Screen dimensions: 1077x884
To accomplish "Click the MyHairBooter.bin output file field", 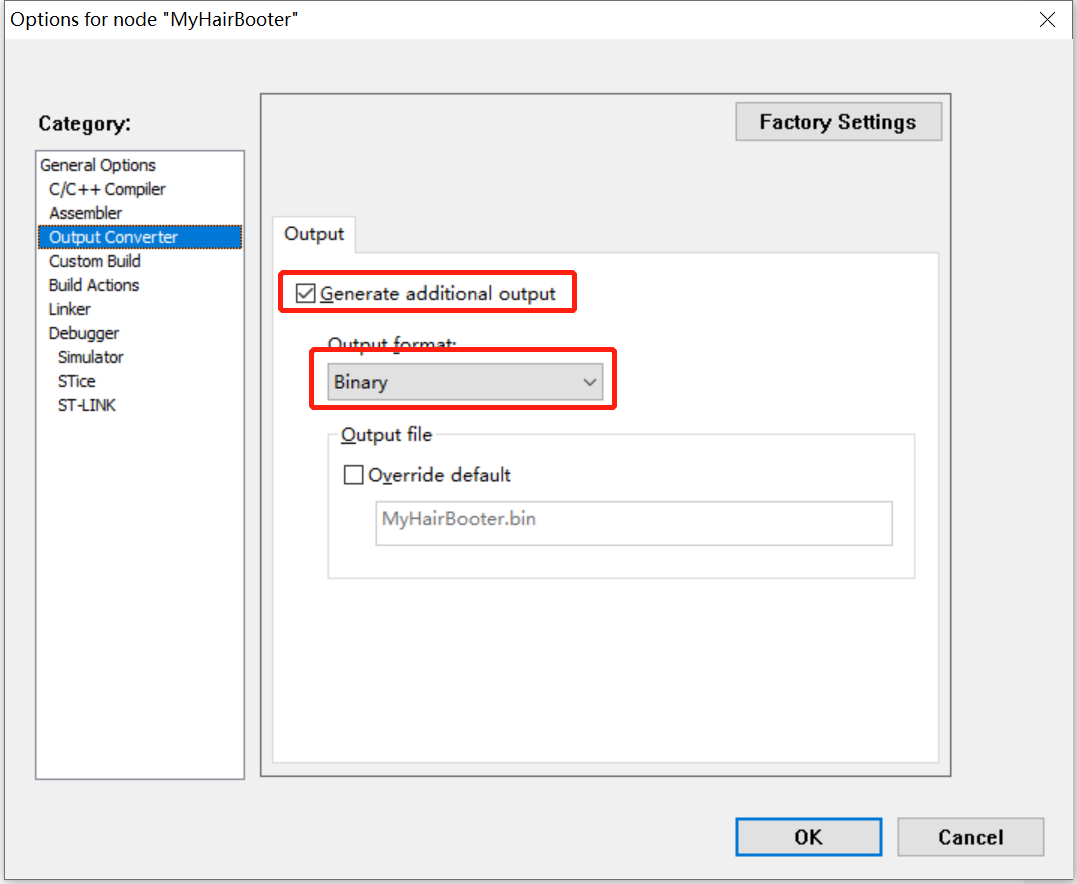I will point(634,523).
